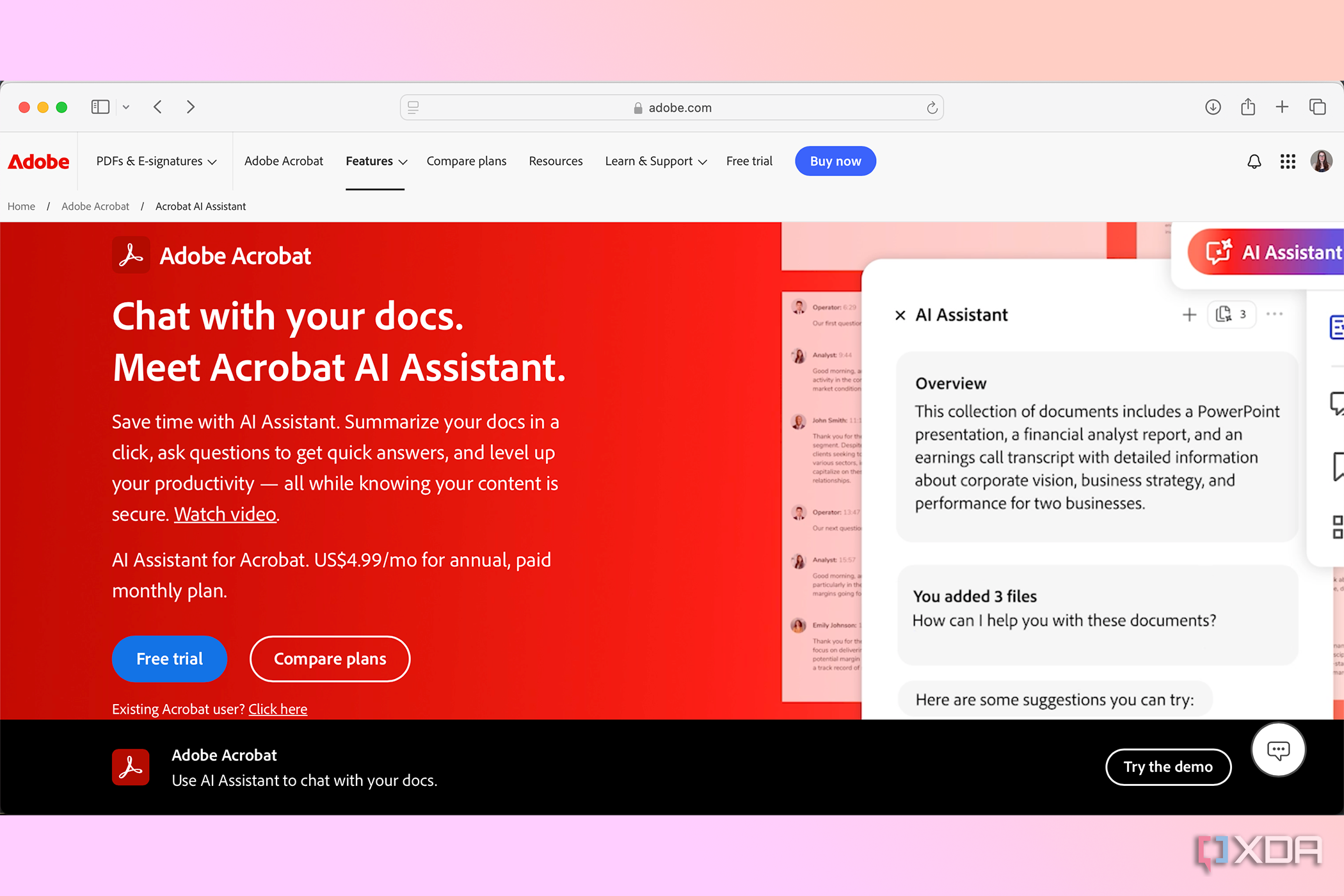The image size is (1344, 896).
Task: Open the 3 files counter in AI Assistant
Action: 1231,314
